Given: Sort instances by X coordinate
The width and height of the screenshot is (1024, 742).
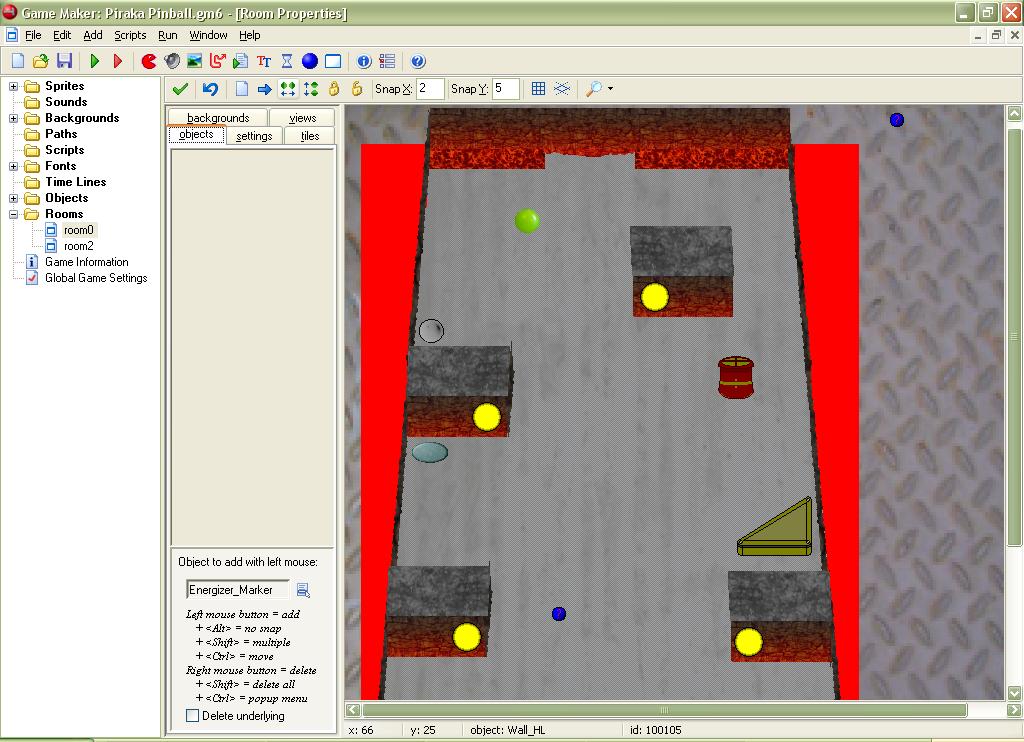Looking at the screenshot, I should click(x=287, y=88).
